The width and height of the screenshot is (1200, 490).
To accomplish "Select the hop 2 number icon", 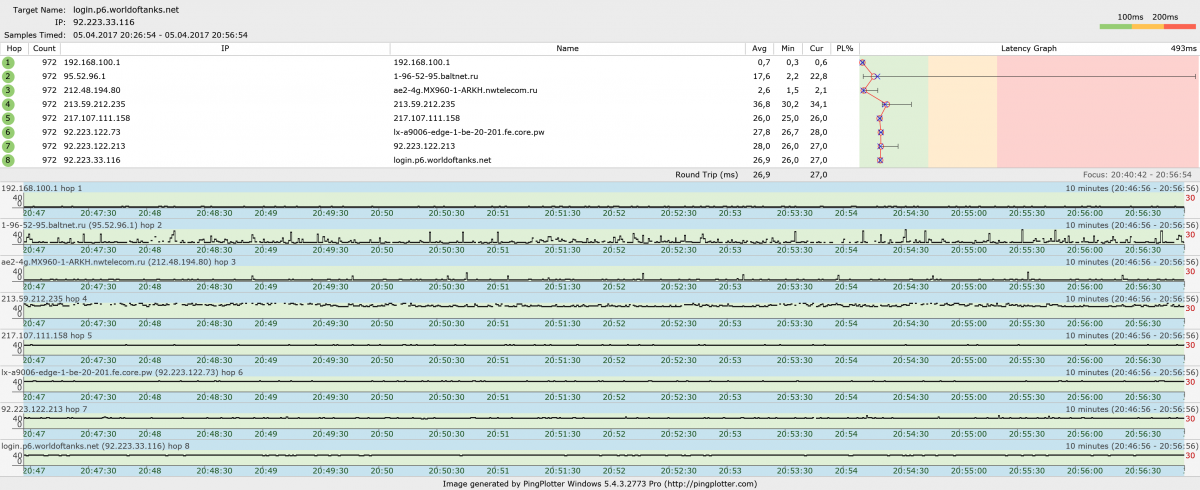I will 8,76.
